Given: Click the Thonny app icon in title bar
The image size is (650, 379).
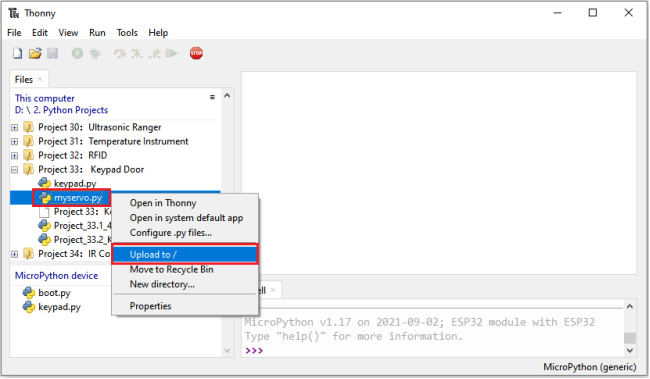Looking at the screenshot, I should [x=14, y=13].
